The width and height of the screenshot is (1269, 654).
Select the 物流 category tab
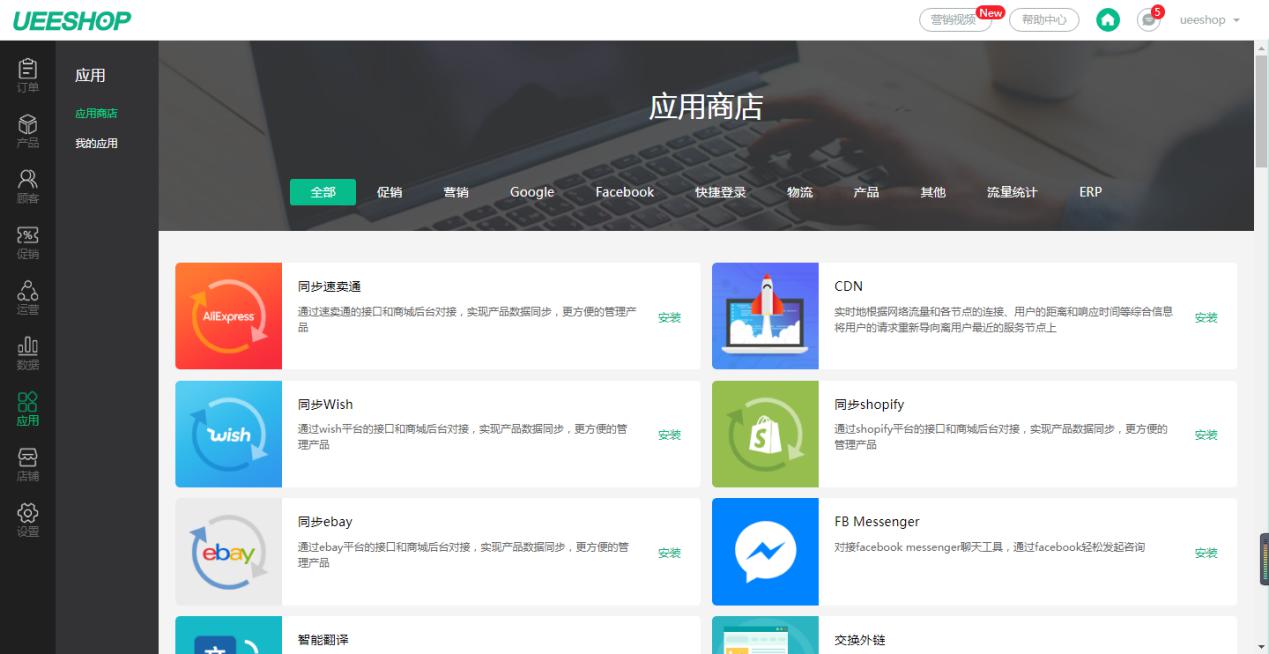[x=800, y=192]
